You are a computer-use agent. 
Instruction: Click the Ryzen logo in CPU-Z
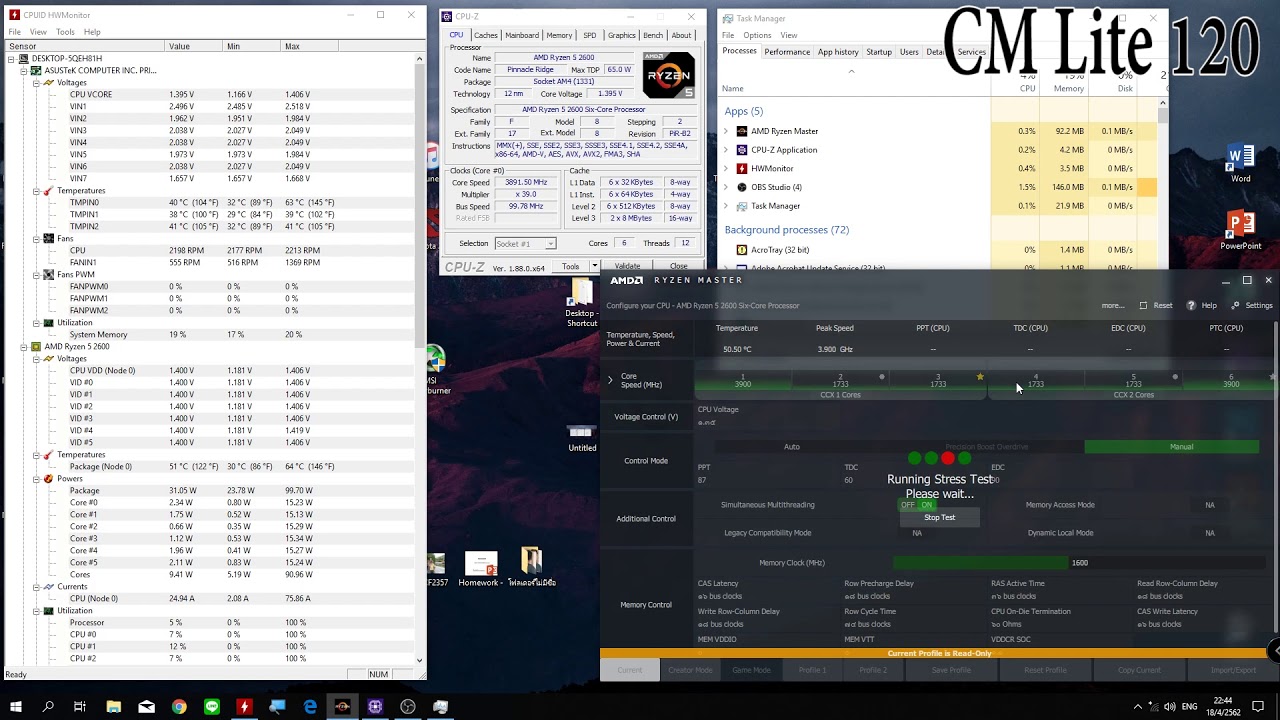pyautogui.click(x=668, y=75)
